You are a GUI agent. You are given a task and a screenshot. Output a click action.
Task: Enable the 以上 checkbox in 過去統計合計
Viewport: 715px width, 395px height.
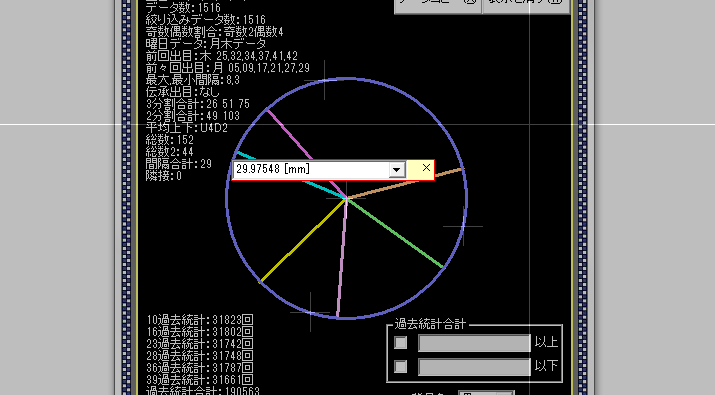400,343
